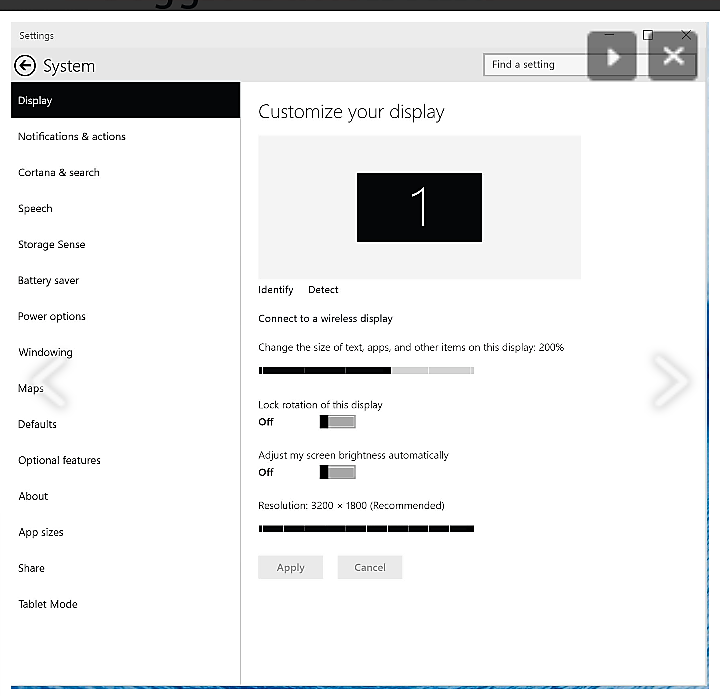Viewport: 720px width, 696px height.
Task: Click the gallery play slideshow button
Action: (612, 56)
